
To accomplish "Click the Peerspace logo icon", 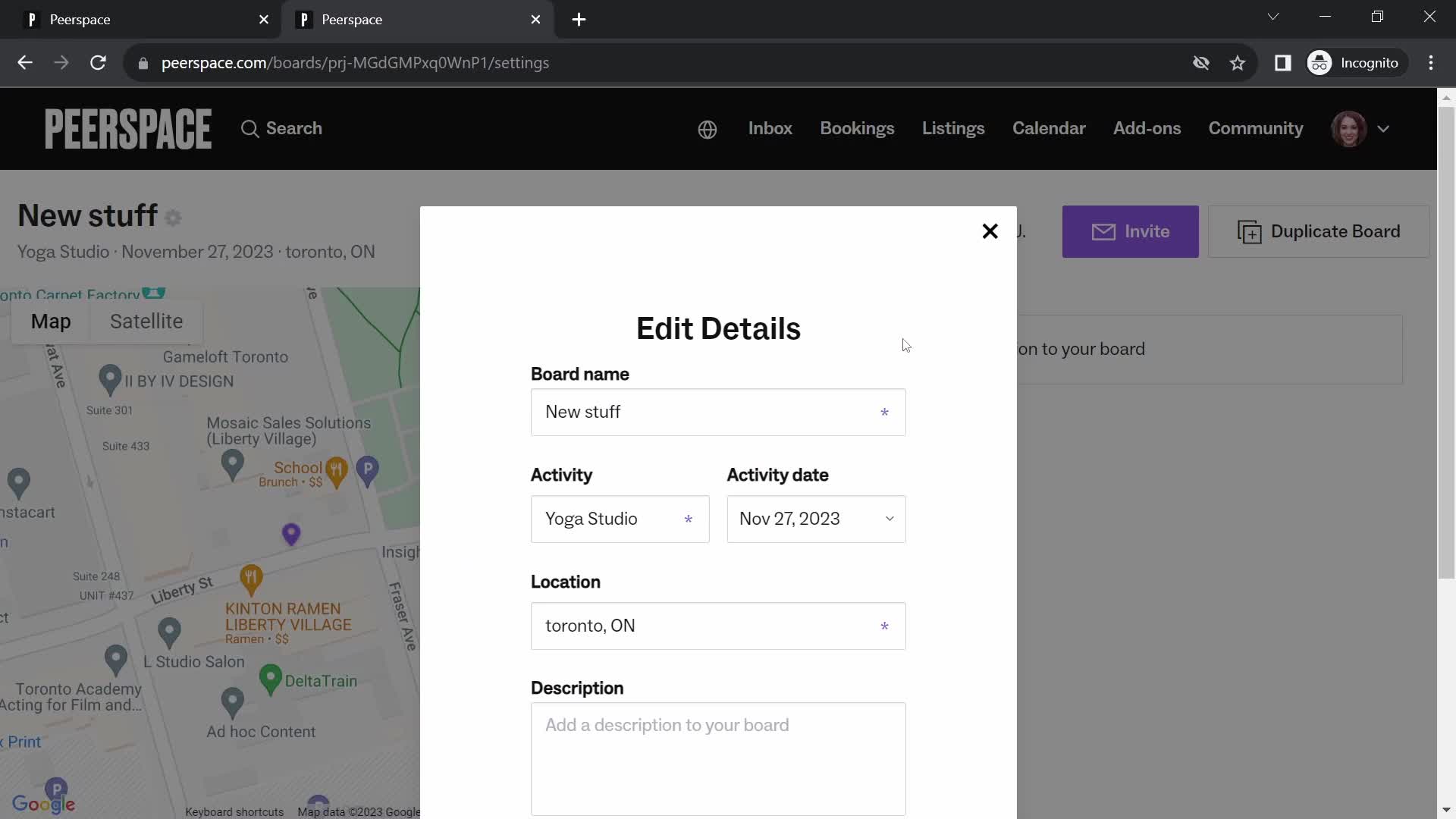I will [x=127, y=128].
